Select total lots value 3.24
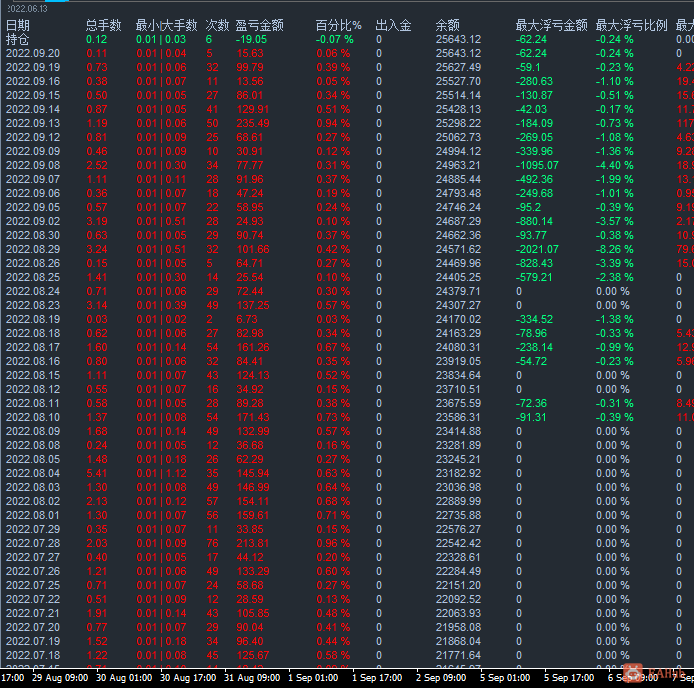Viewport: 694px width, 688px height. pyautogui.click(x=97, y=249)
